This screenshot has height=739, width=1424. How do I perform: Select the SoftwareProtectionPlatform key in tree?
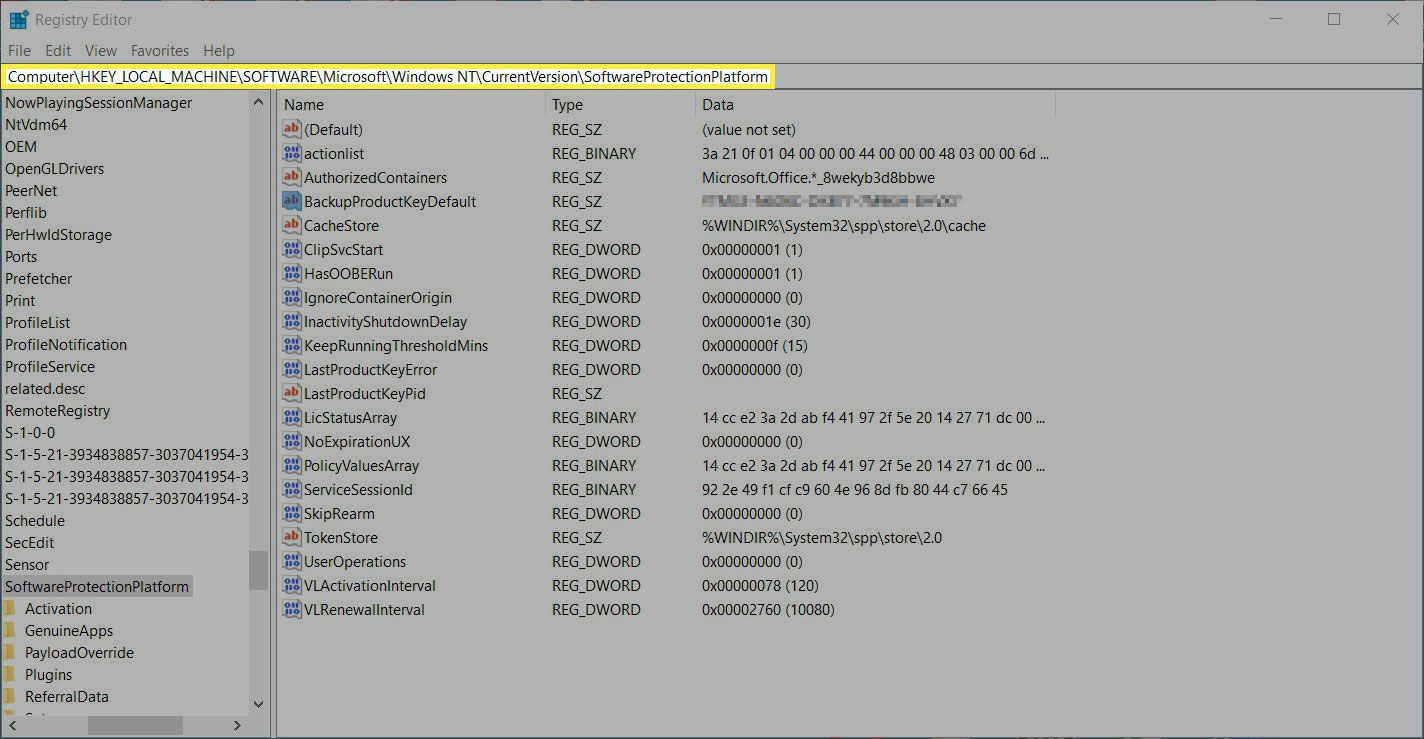[x=97, y=587]
